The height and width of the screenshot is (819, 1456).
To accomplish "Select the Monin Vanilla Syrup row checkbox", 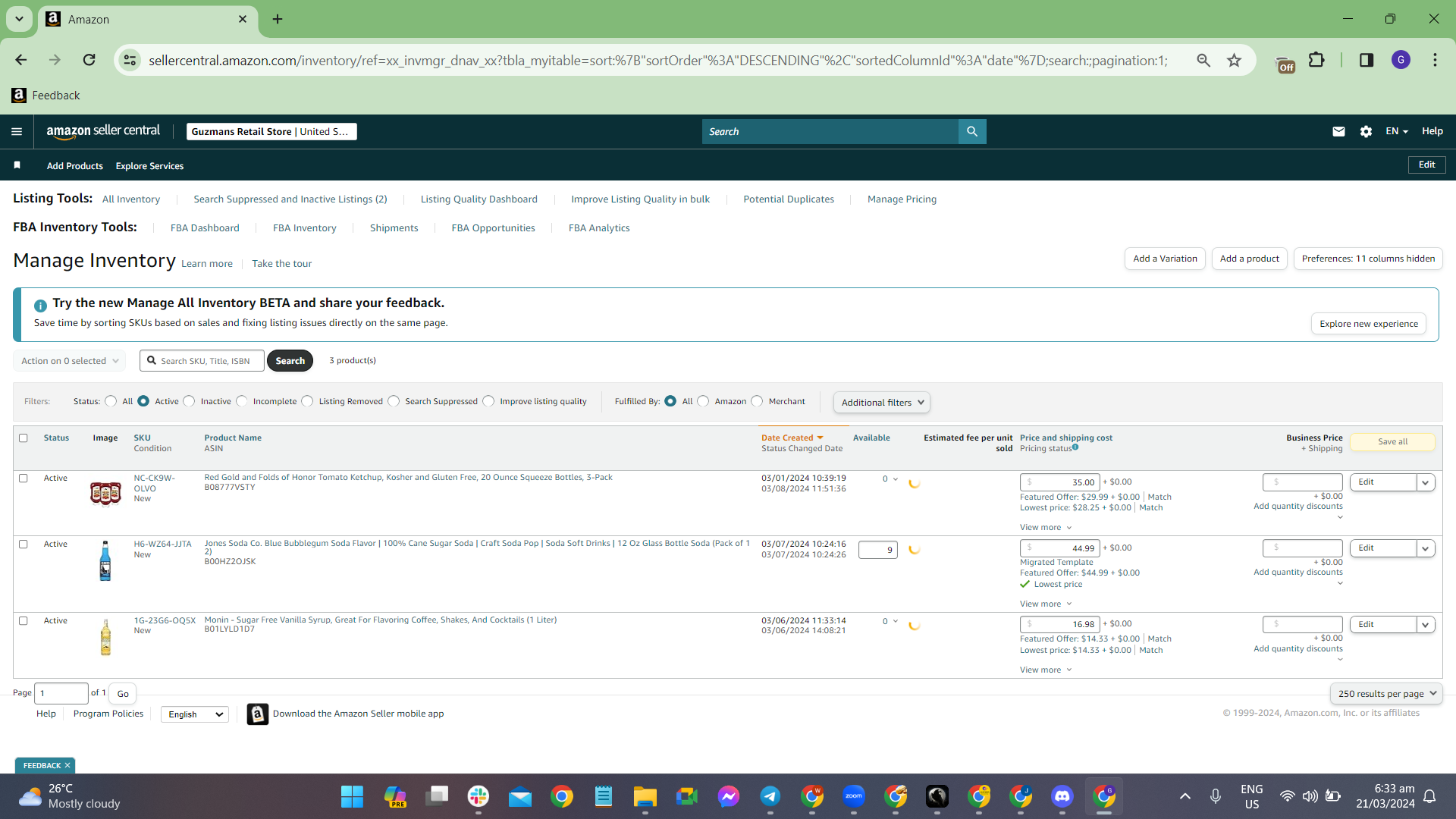I will (24, 621).
